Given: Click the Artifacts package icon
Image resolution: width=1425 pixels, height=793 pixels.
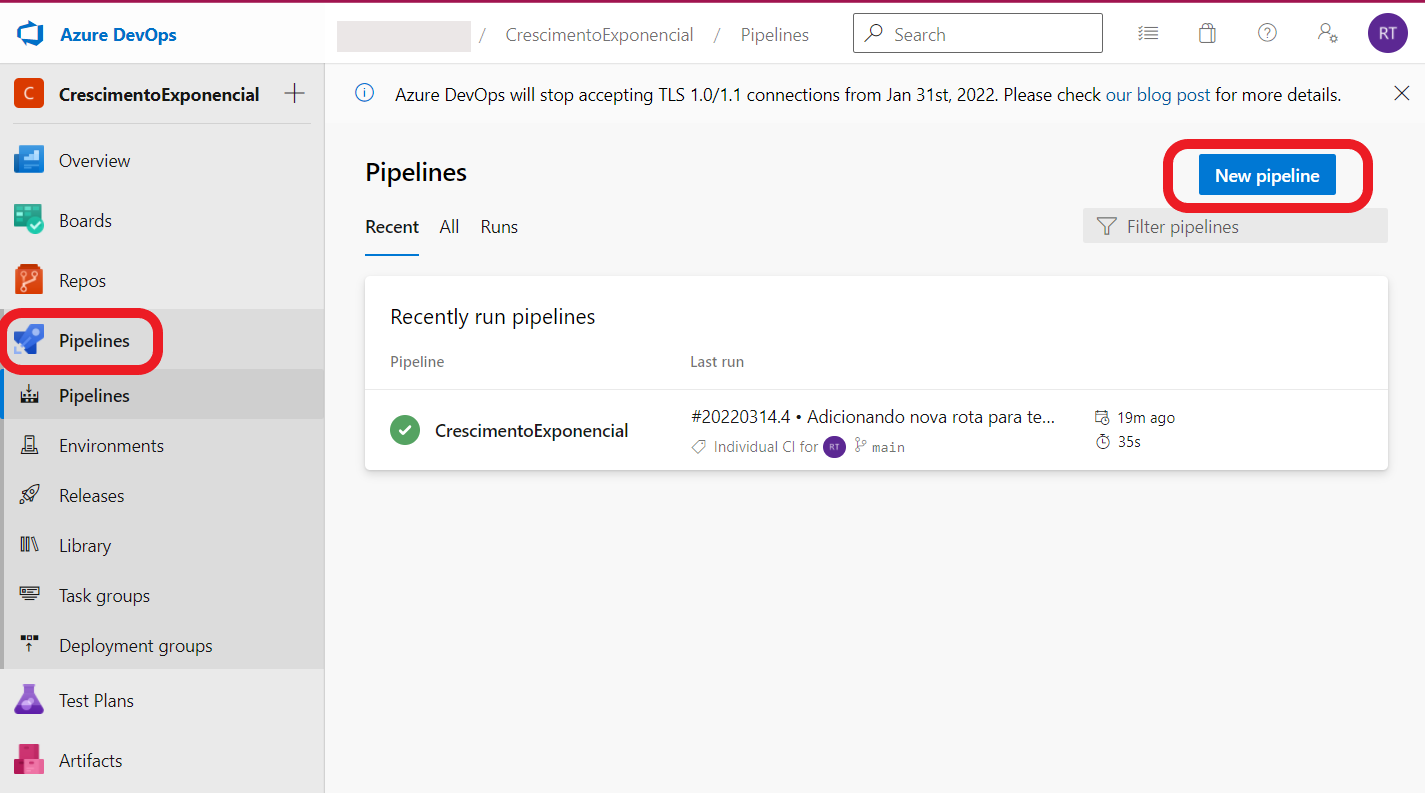Looking at the screenshot, I should [29, 760].
